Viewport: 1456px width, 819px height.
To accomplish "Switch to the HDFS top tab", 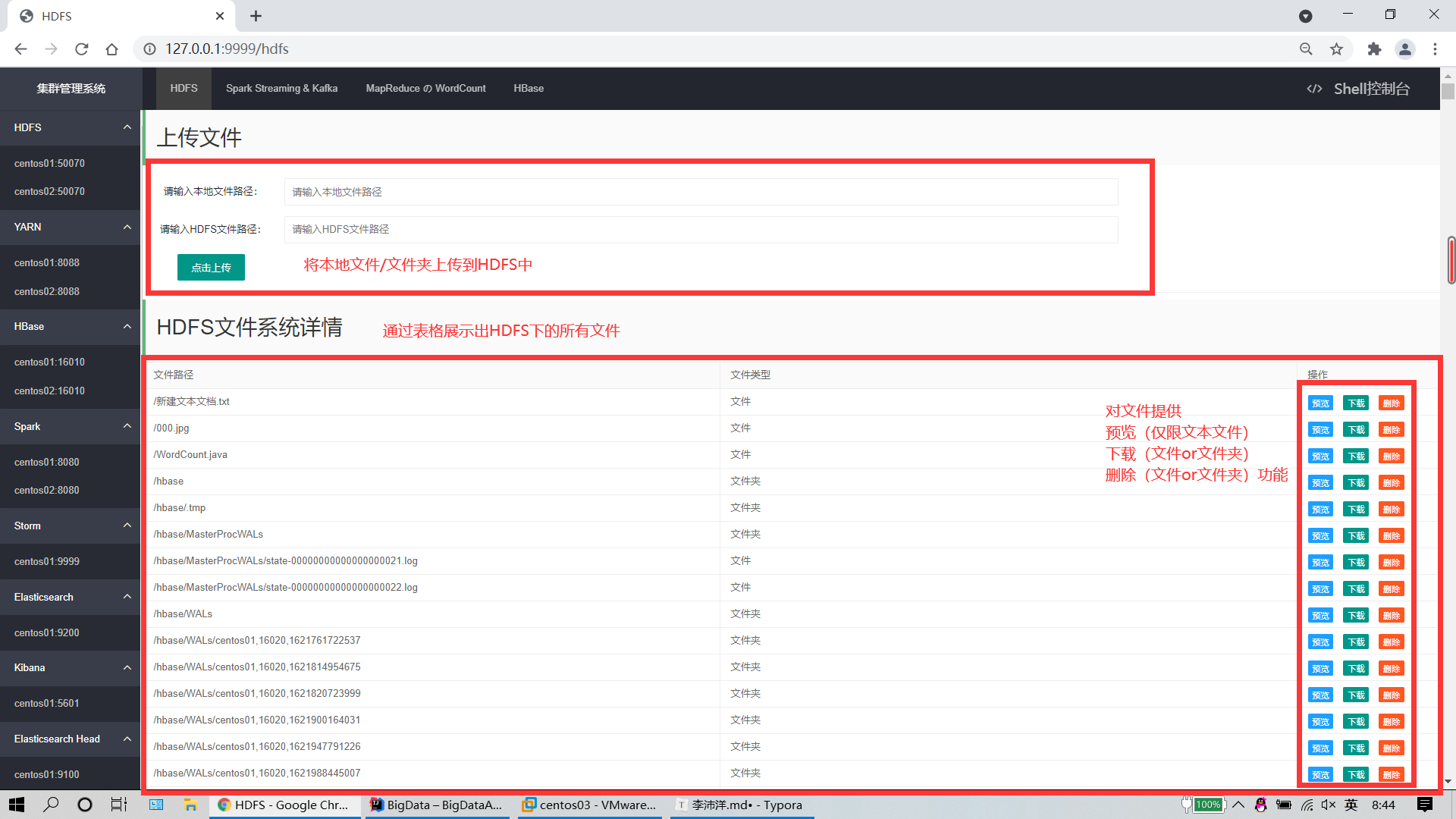I will pyautogui.click(x=184, y=89).
